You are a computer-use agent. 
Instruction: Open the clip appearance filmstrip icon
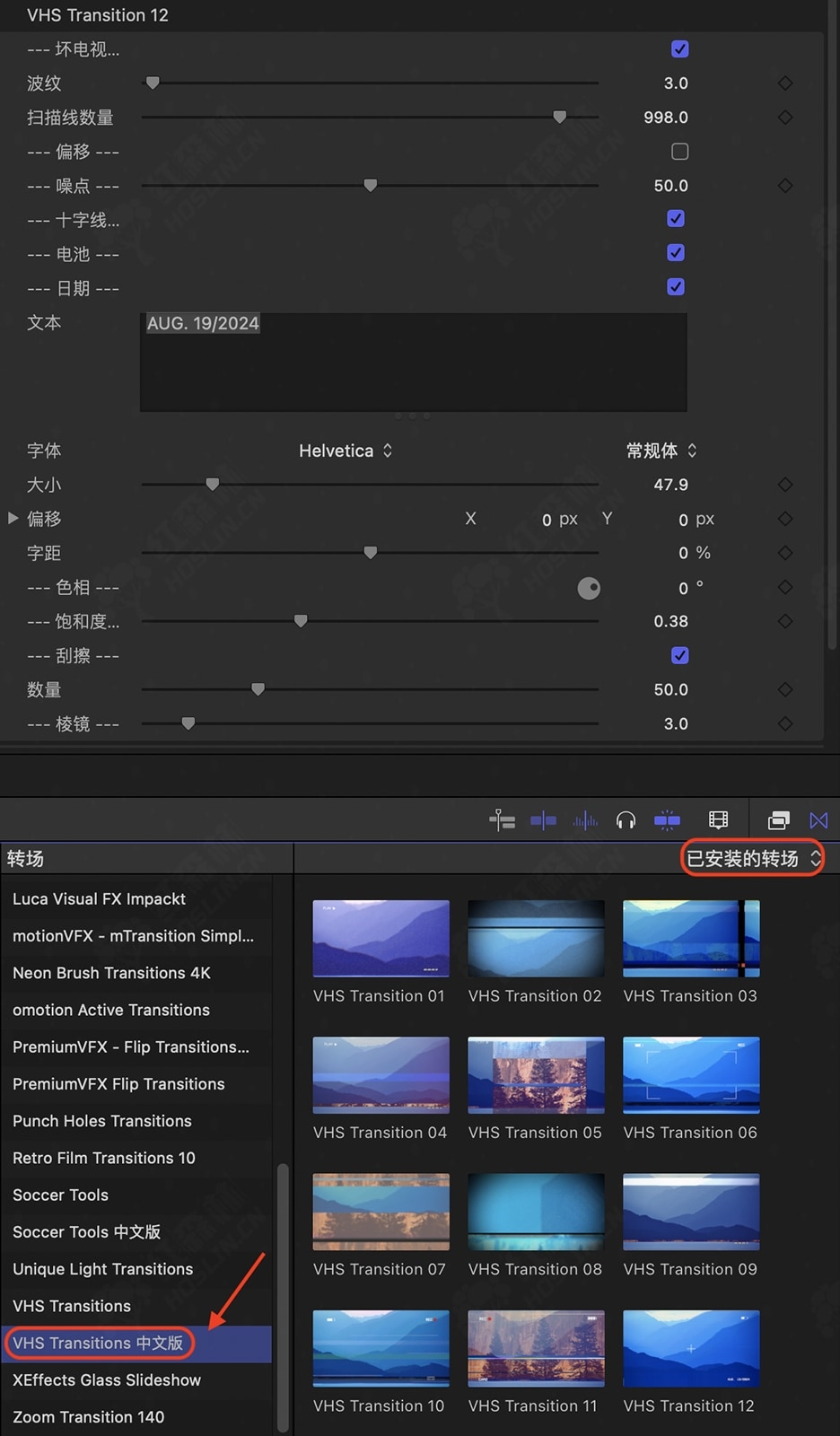click(x=718, y=819)
